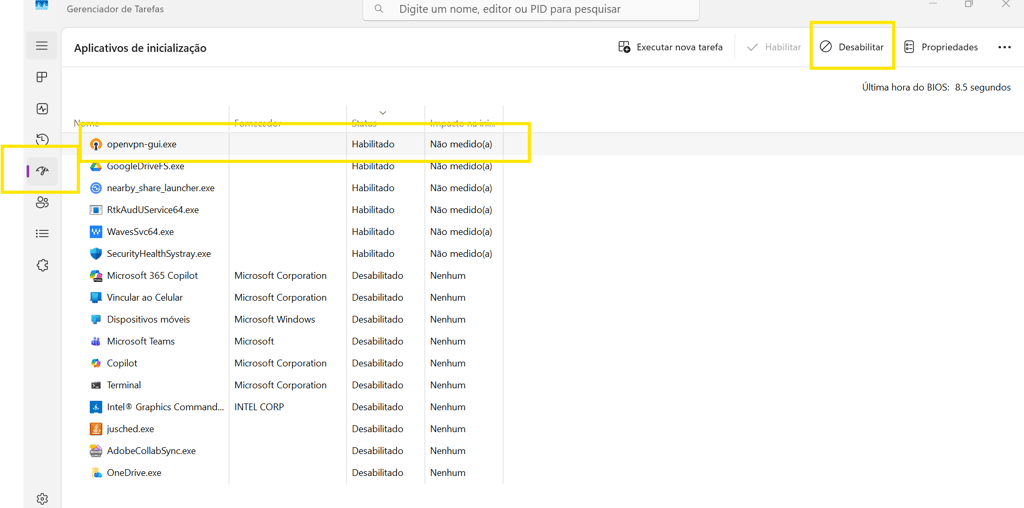This screenshot has width=1024, height=508.
Task: Open Task Manager settings gear
Action: tap(42, 499)
